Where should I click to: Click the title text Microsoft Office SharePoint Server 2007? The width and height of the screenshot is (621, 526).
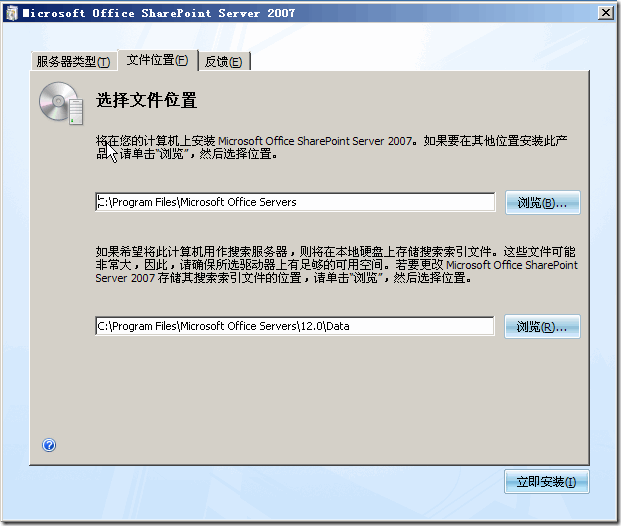pos(158,13)
